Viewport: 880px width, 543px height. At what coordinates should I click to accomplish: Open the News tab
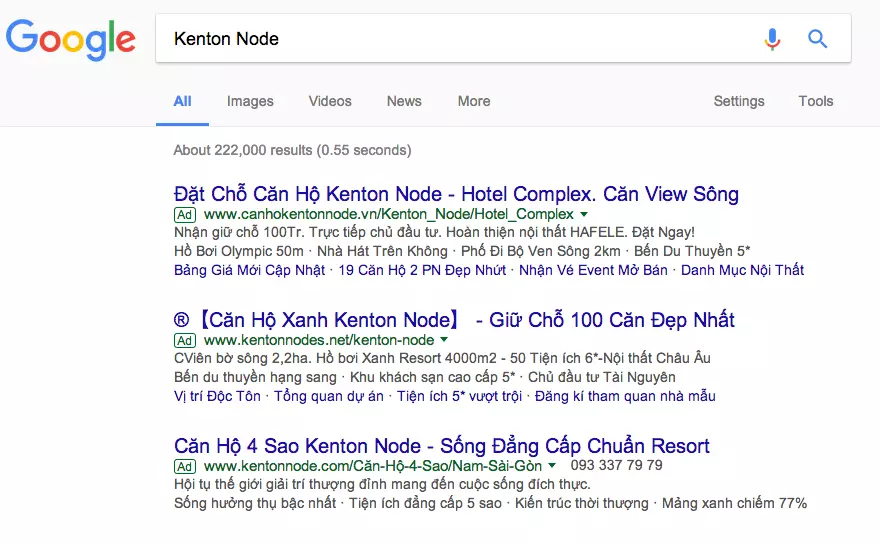[x=404, y=101]
